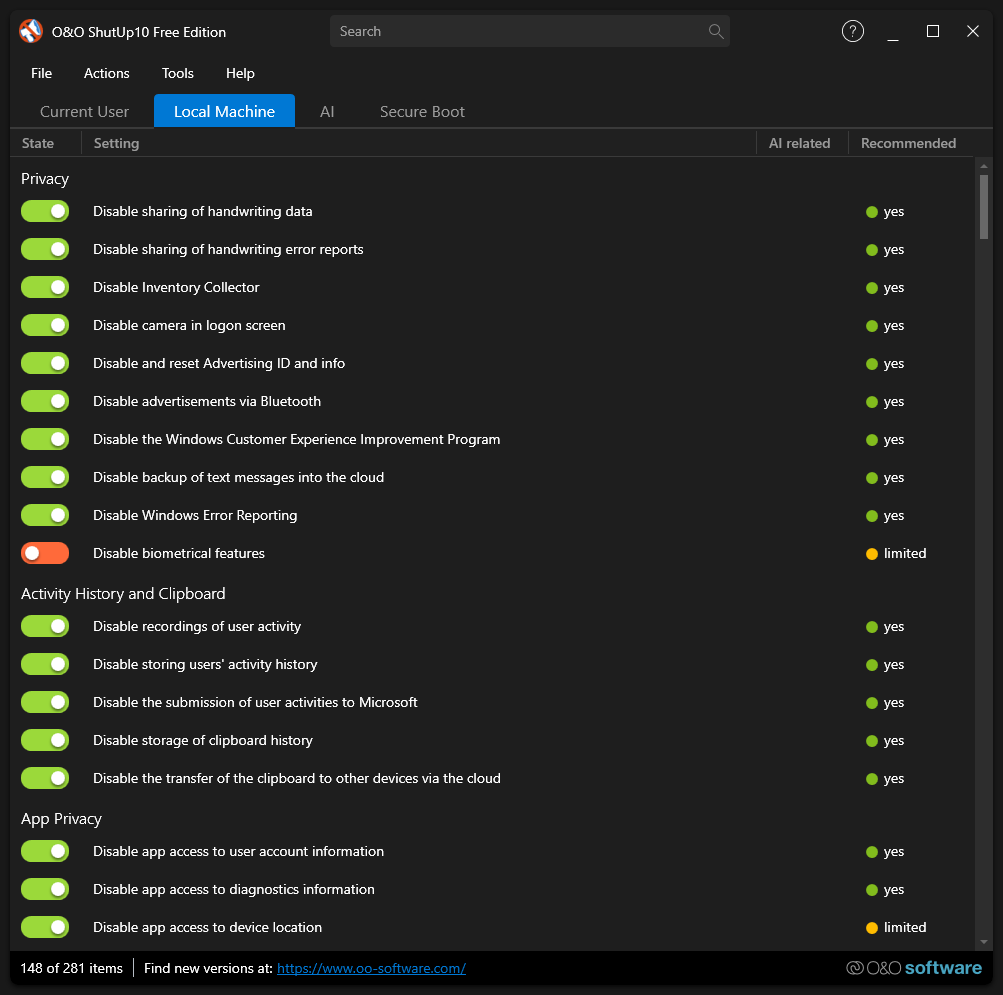This screenshot has width=1003, height=995.
Task: Click the help question mark icon
Action: 853,31
